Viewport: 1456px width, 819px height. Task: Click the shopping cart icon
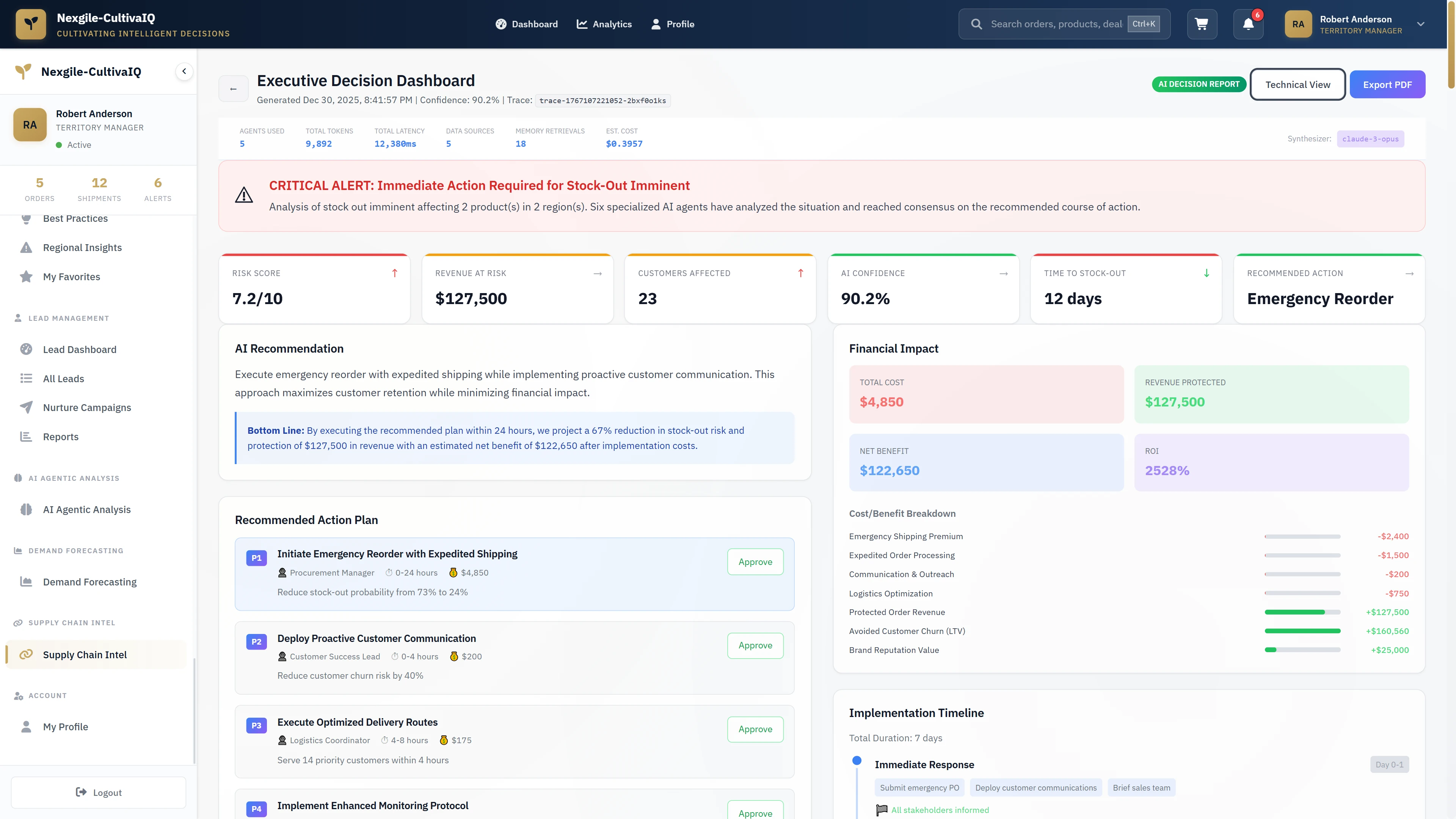point(1202,24)
